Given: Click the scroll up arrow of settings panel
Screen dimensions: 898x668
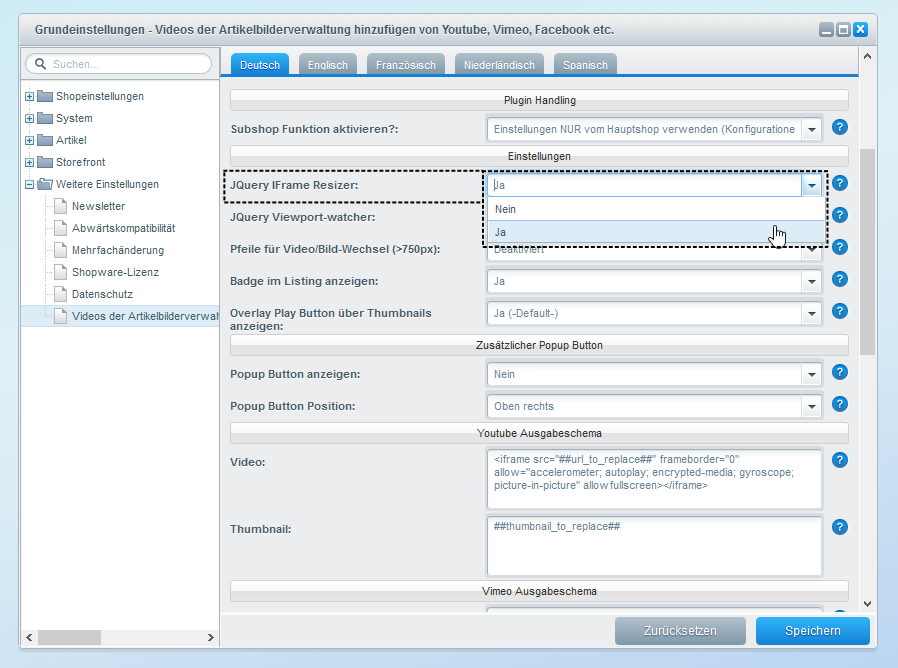Looking at the screenshot, I should pyautogui.click(x=868, y=56).
